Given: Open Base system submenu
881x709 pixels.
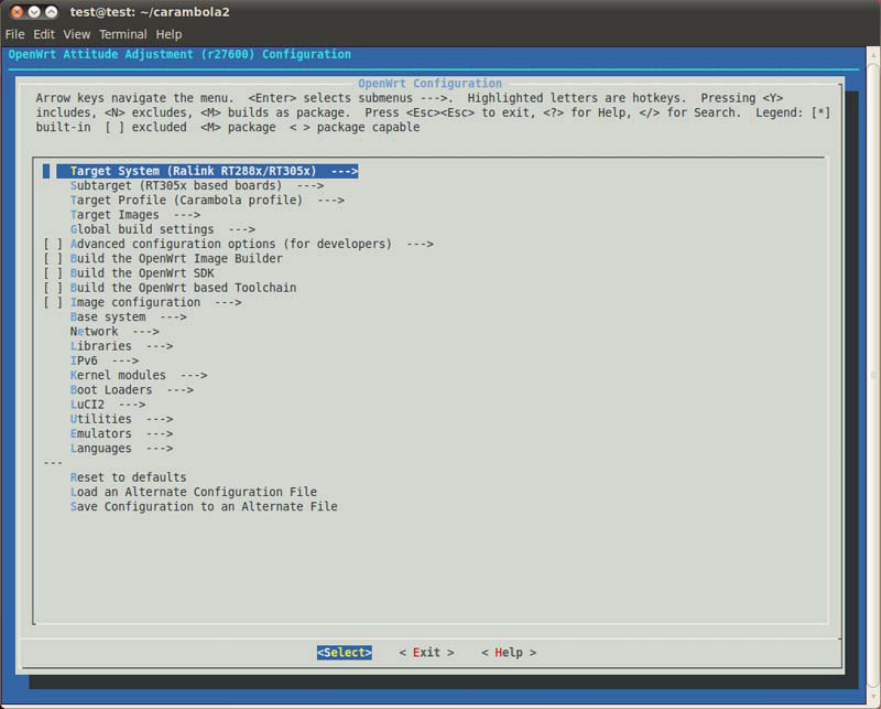Looking at the screenshot, I should pyautogui.click(x=128, y=317).
